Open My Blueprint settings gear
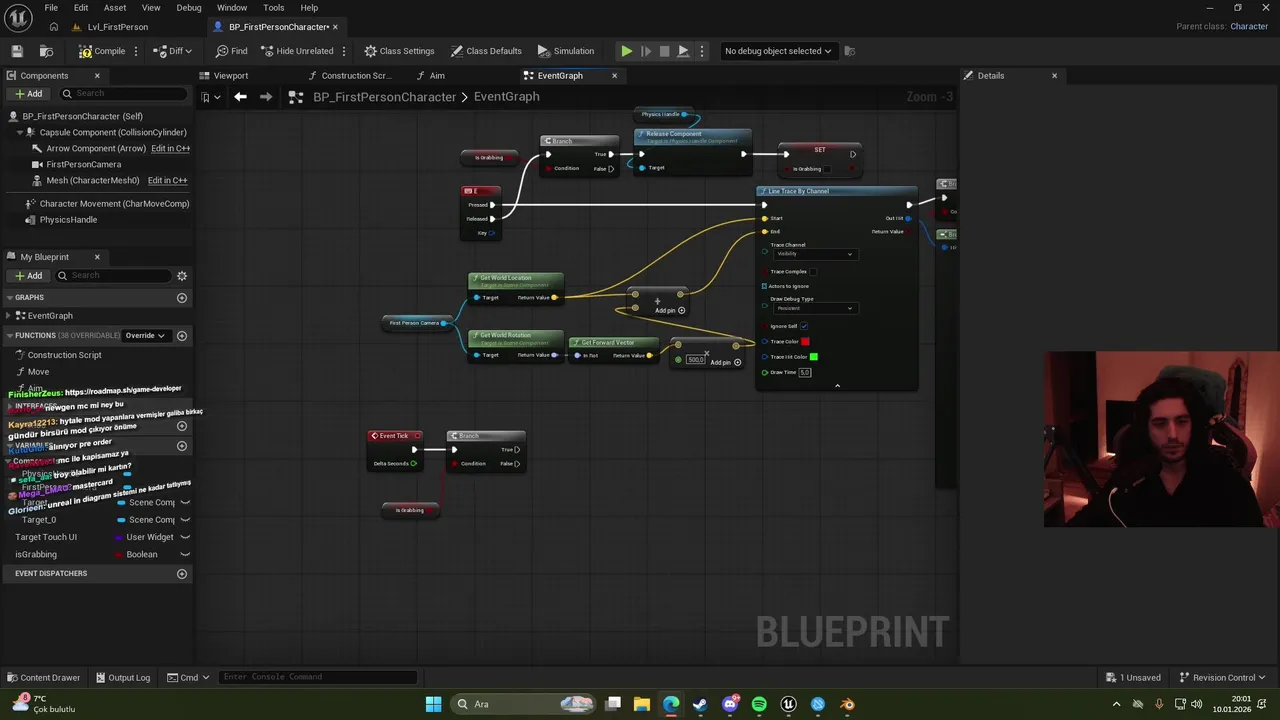 click(x=182, y=276)
